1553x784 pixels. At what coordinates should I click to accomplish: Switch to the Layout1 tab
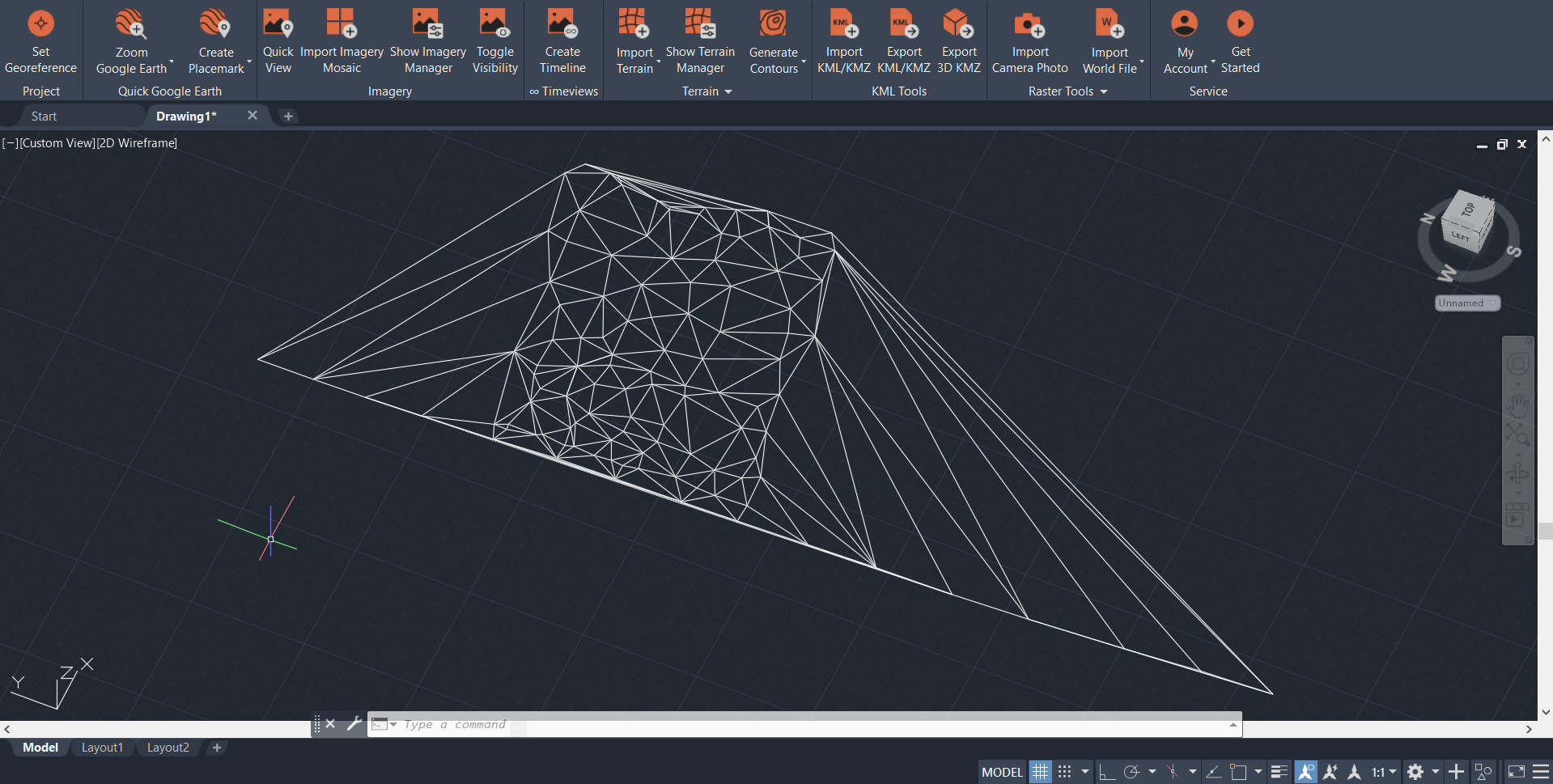click(103, 748)
